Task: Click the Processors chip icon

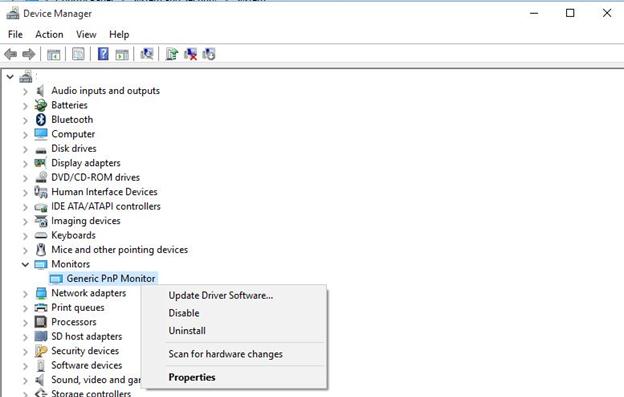Action: point(41,322)
